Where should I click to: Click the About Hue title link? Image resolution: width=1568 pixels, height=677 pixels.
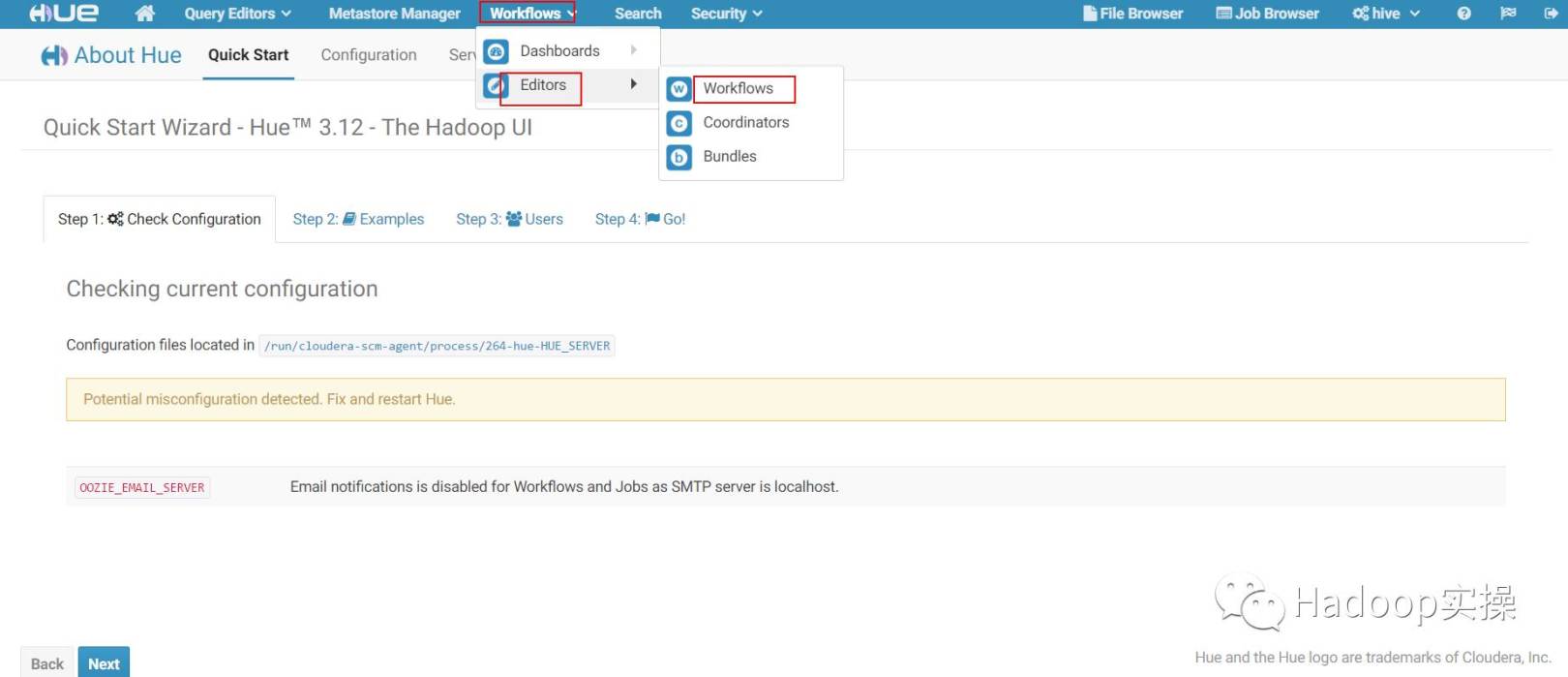[128, 55]
